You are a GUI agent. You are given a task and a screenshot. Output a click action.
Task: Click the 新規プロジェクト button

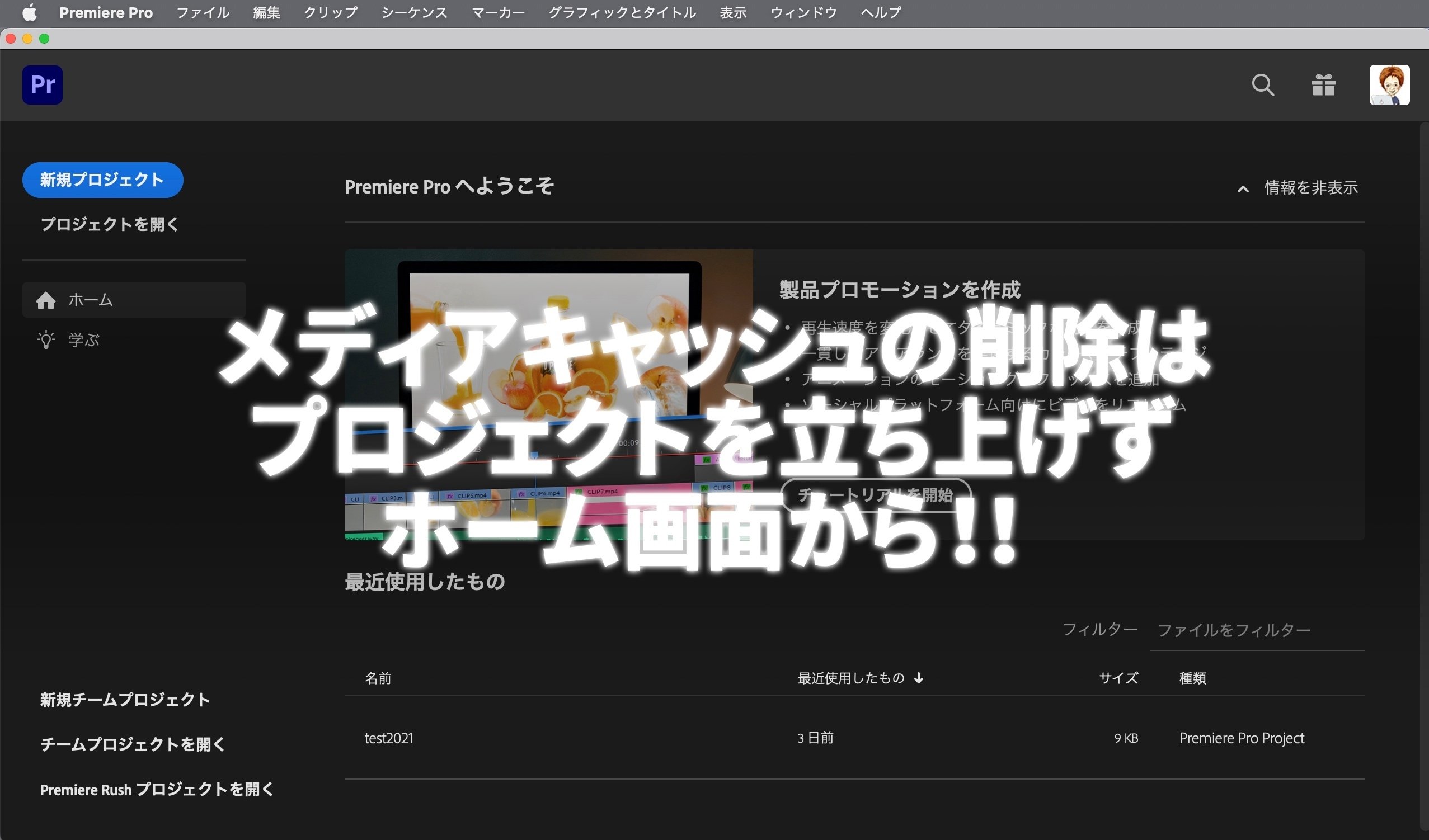point(102,180)
